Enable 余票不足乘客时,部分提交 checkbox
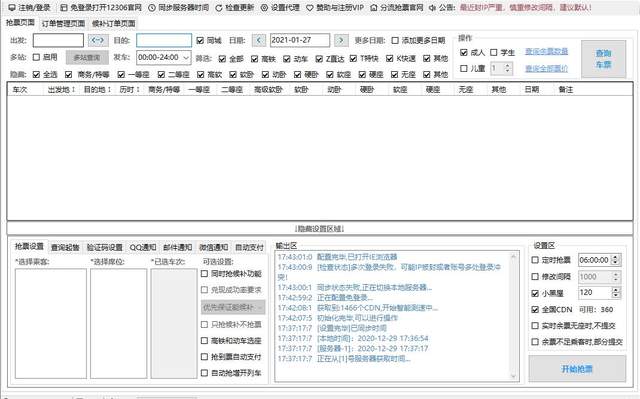 pos(535,342)
